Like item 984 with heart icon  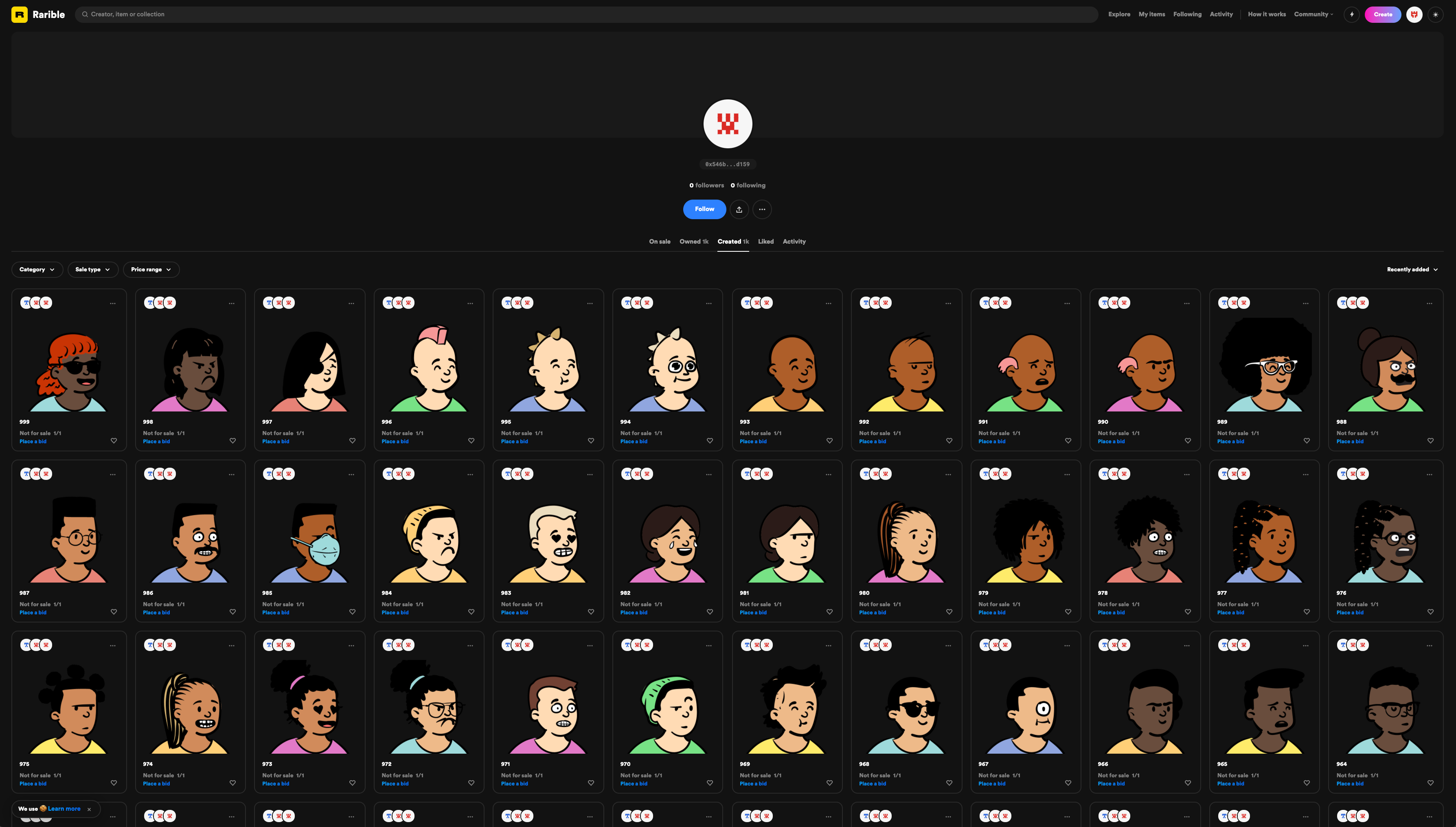(x=471, y=612)
